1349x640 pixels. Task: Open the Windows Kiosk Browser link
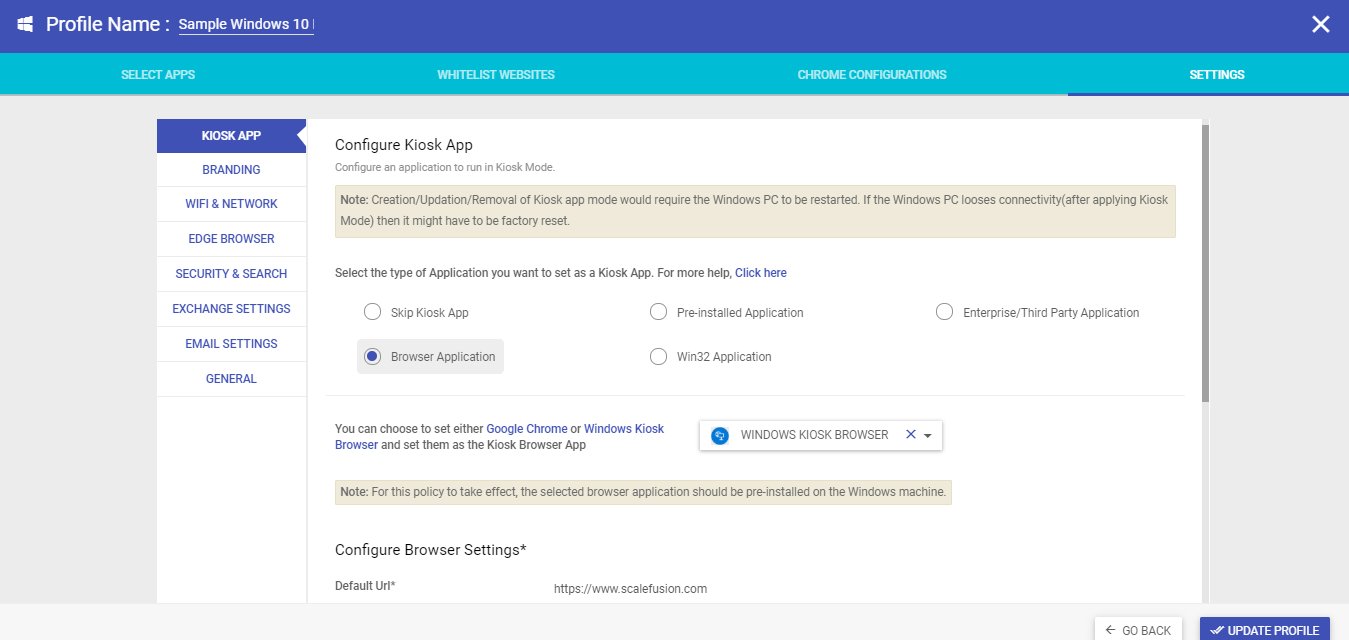pyautogui.click(x=499, y=437)
